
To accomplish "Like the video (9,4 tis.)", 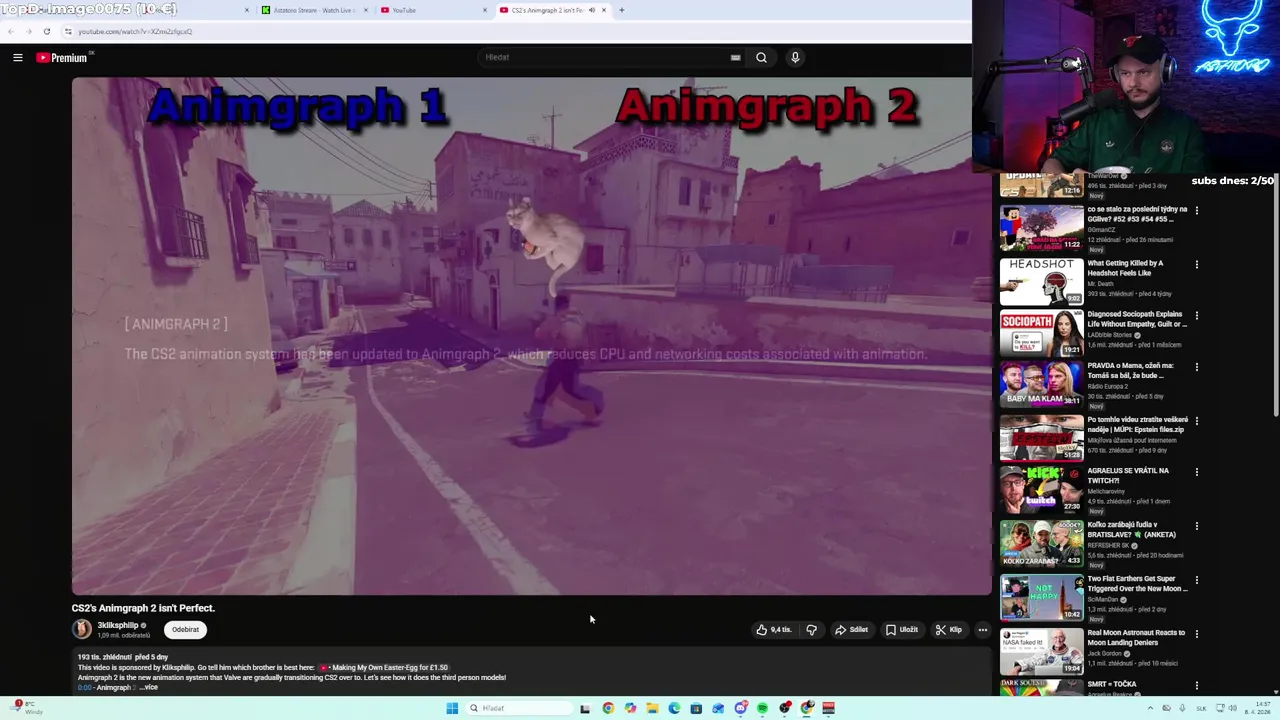I will pos(774,630).
